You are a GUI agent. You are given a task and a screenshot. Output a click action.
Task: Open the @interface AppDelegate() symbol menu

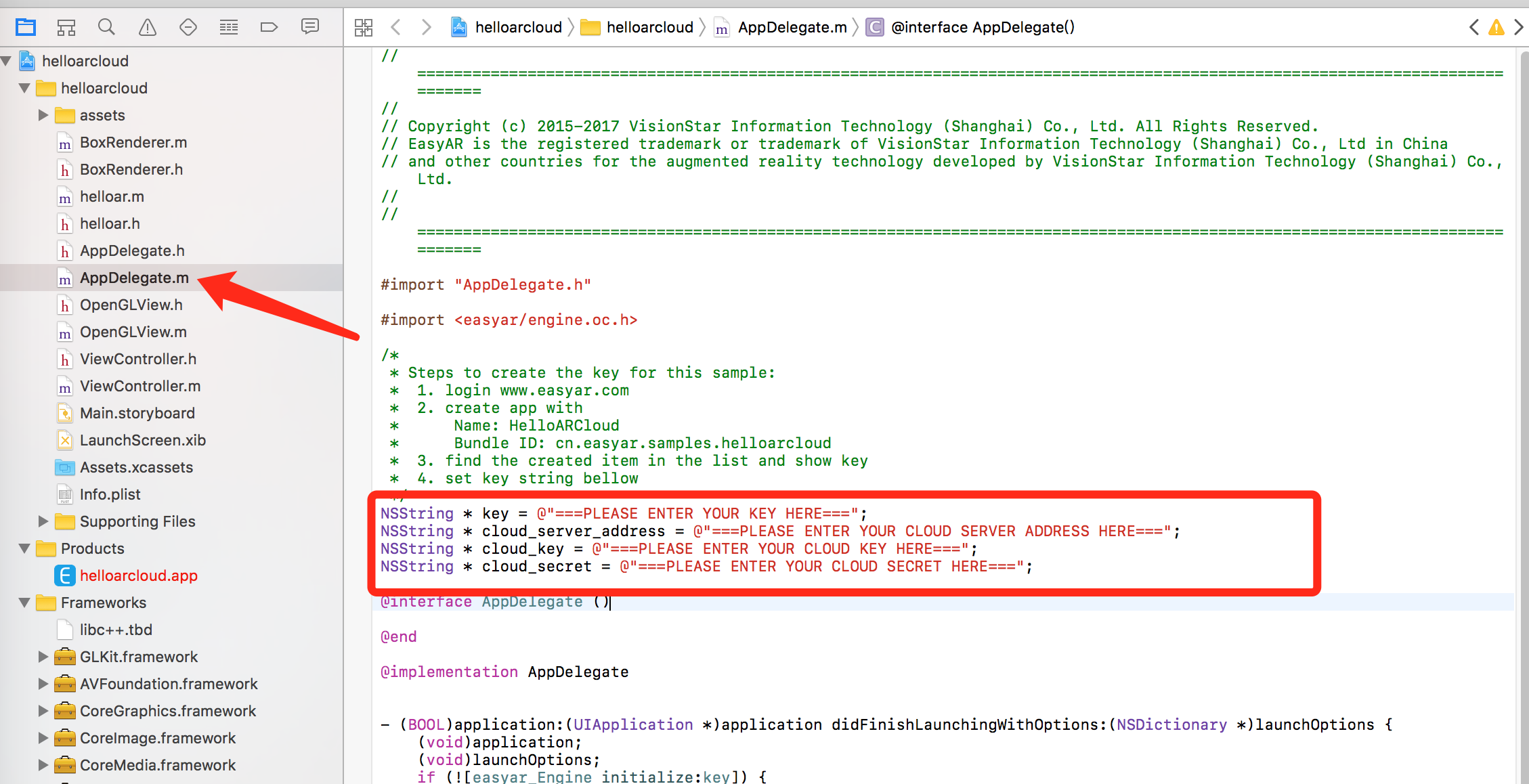(x=982, y=27)
